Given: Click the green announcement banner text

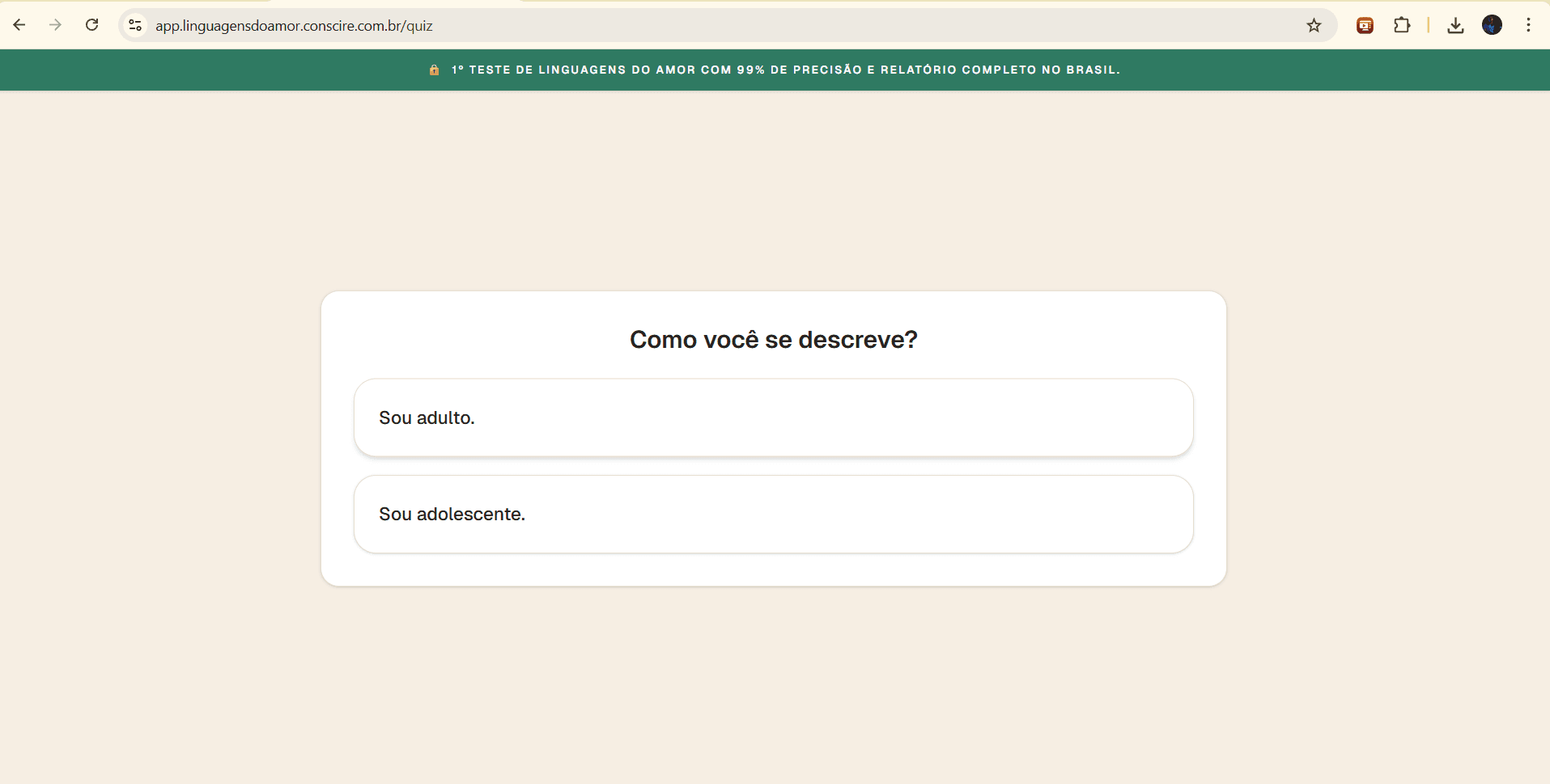Looking at the screenshot, I should tap(785, 70).
